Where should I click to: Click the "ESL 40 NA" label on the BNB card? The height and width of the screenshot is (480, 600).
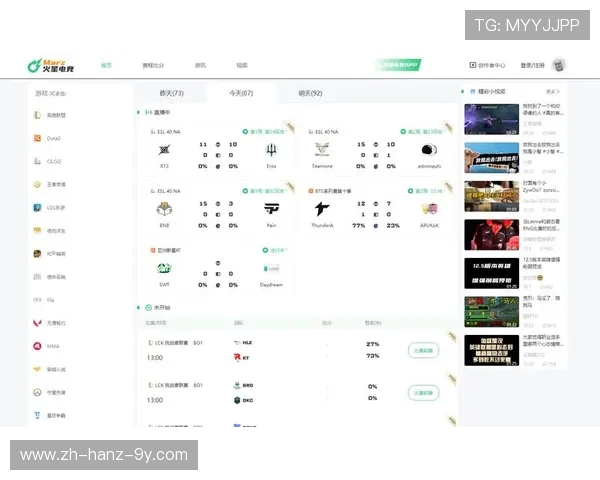tap(168, 191)
